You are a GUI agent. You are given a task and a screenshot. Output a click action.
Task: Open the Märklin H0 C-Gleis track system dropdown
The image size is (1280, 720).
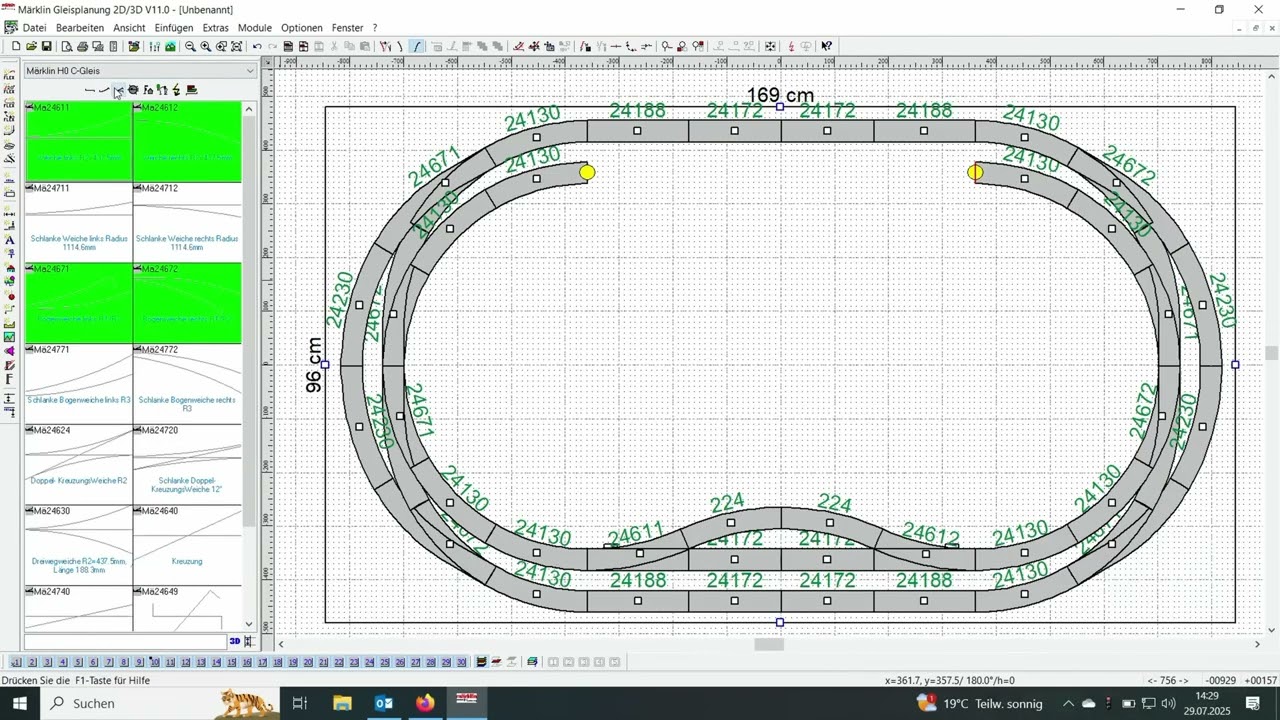point(140,71)
